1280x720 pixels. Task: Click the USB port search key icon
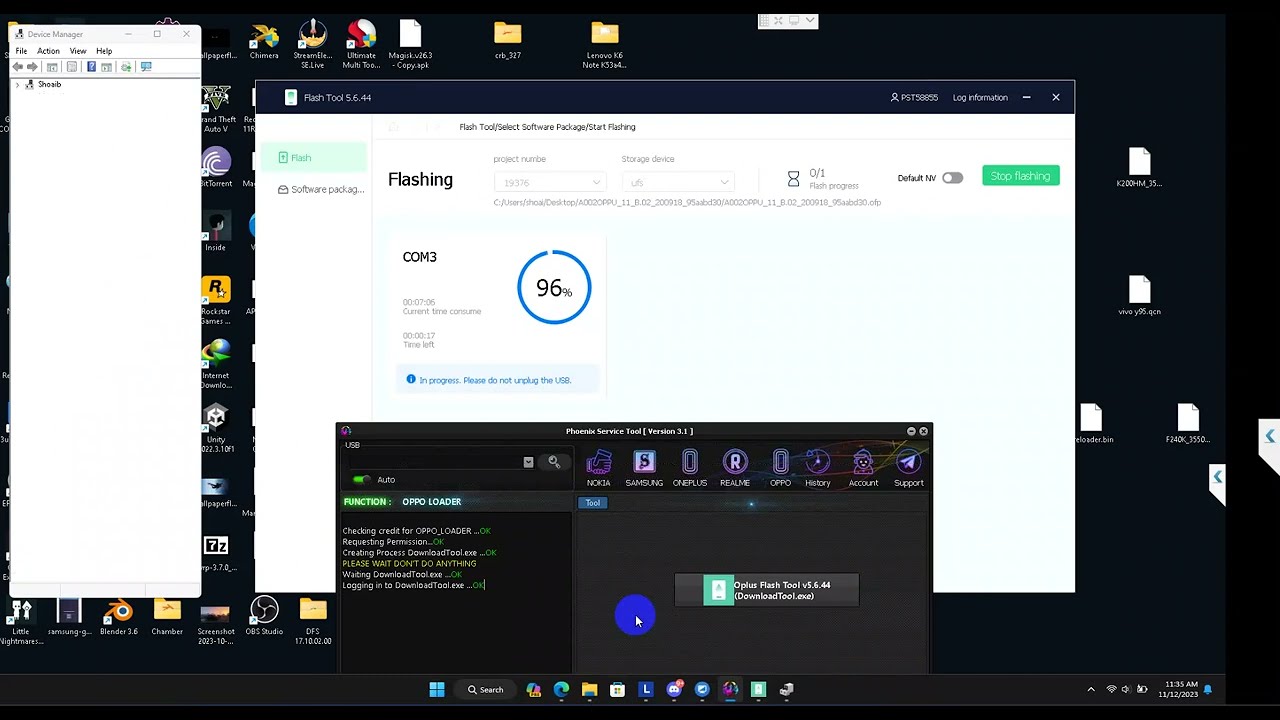click(554, 461)
